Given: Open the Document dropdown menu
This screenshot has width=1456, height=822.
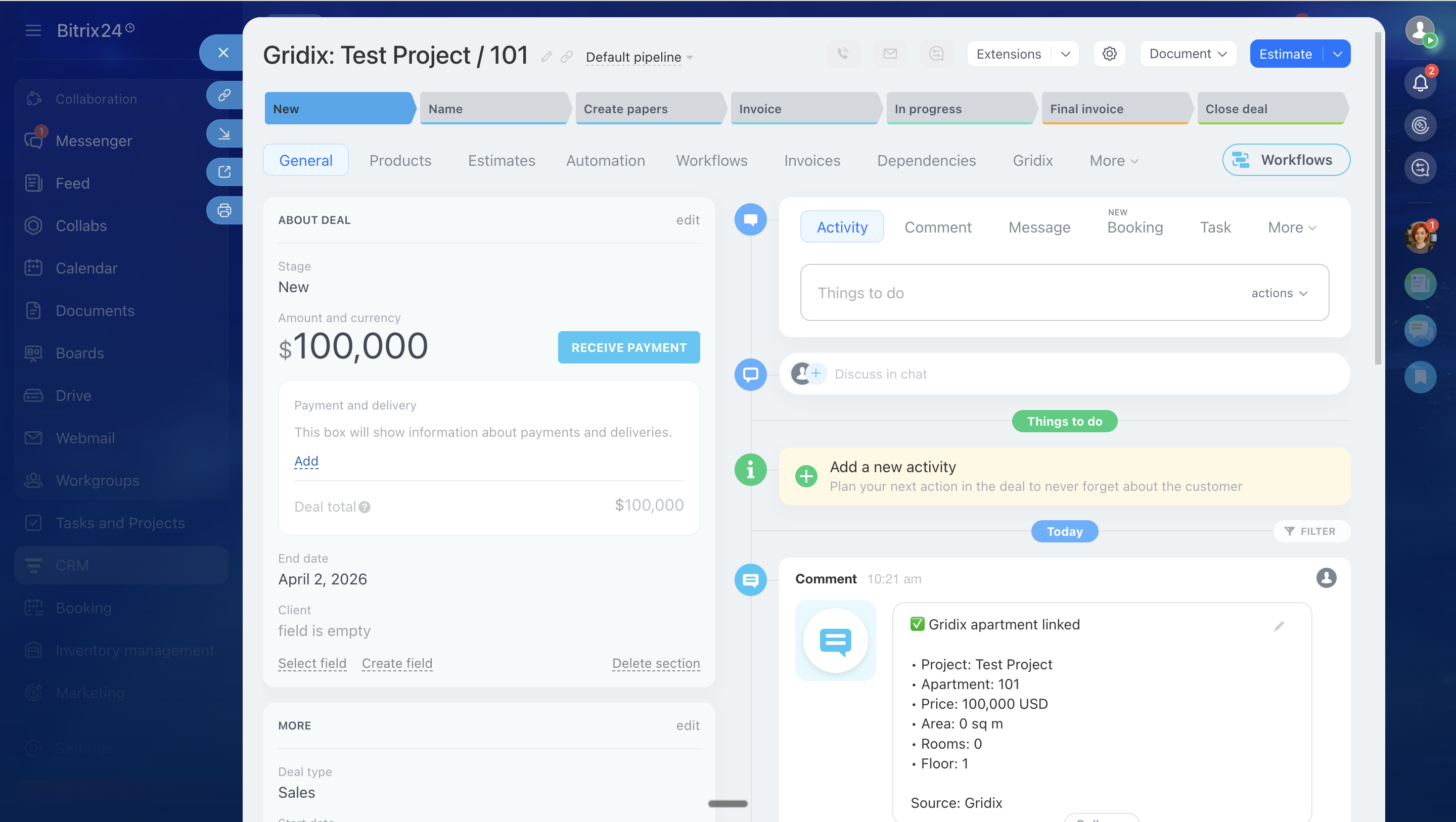Looking at the screenshot, I should point(1188,54).
